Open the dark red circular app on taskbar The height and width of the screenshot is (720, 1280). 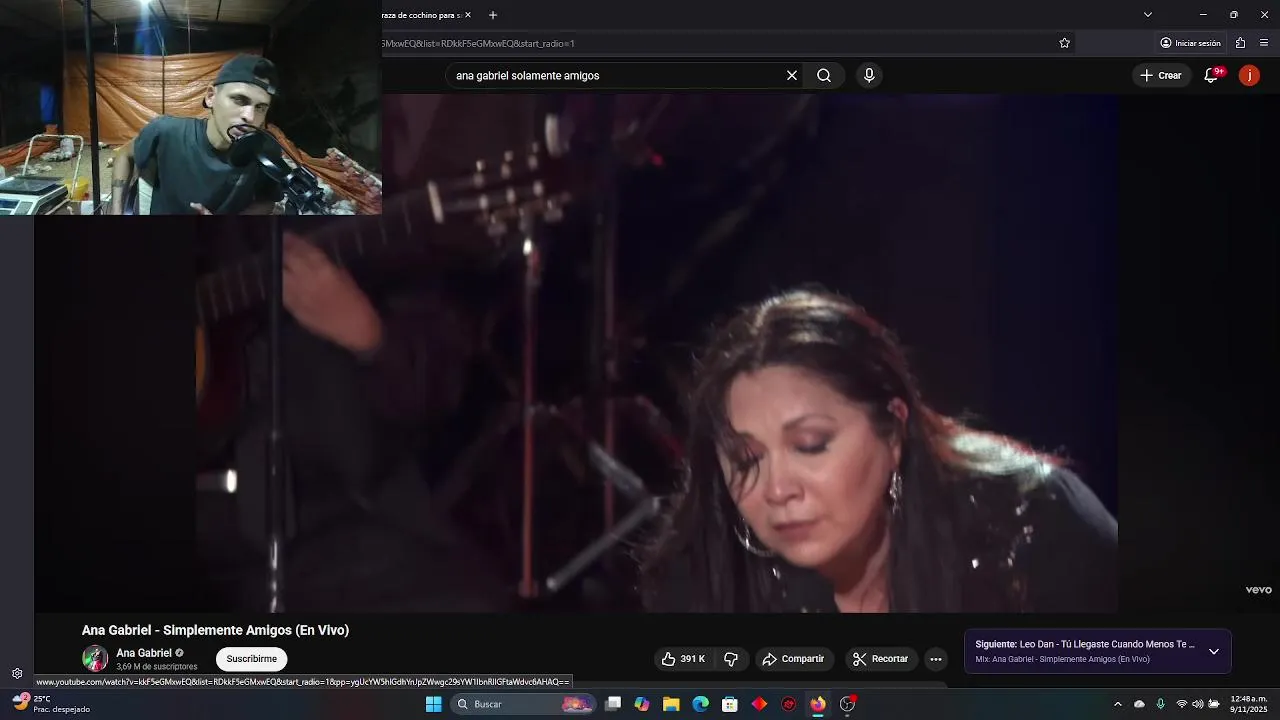789,704
